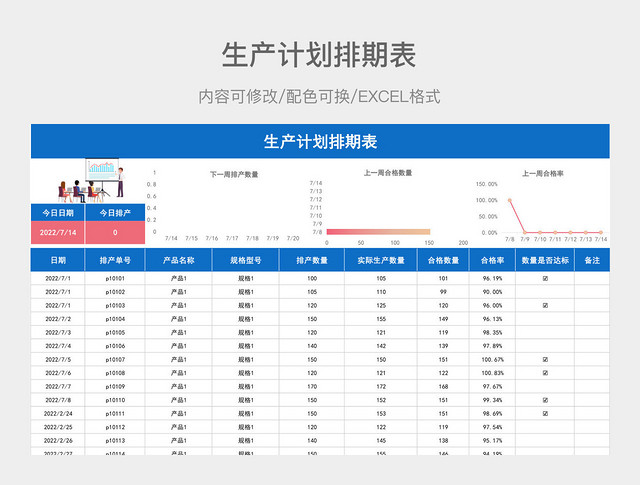Select the 数量是否达标 column header

545,260
